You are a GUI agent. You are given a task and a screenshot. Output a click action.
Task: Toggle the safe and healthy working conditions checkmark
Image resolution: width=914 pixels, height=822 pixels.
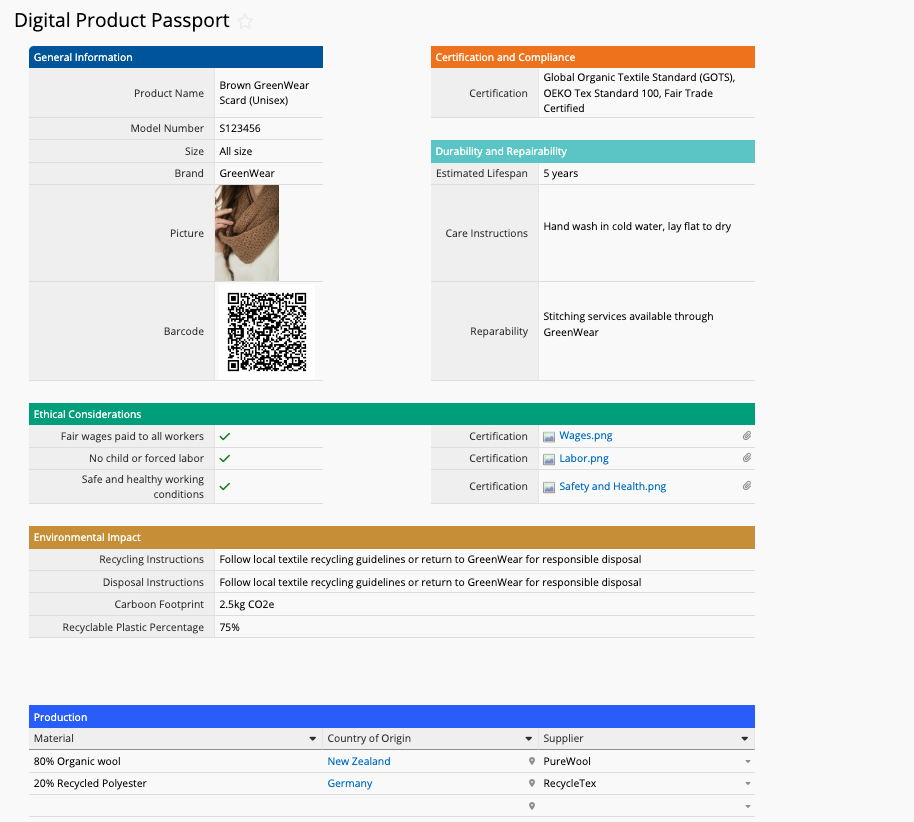pos(225,487)
